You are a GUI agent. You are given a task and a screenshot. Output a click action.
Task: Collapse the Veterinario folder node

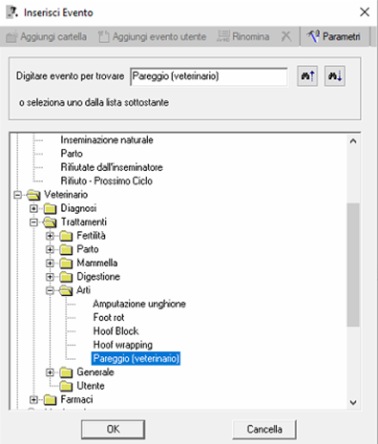pyautogui.click(x=18, y=195)
